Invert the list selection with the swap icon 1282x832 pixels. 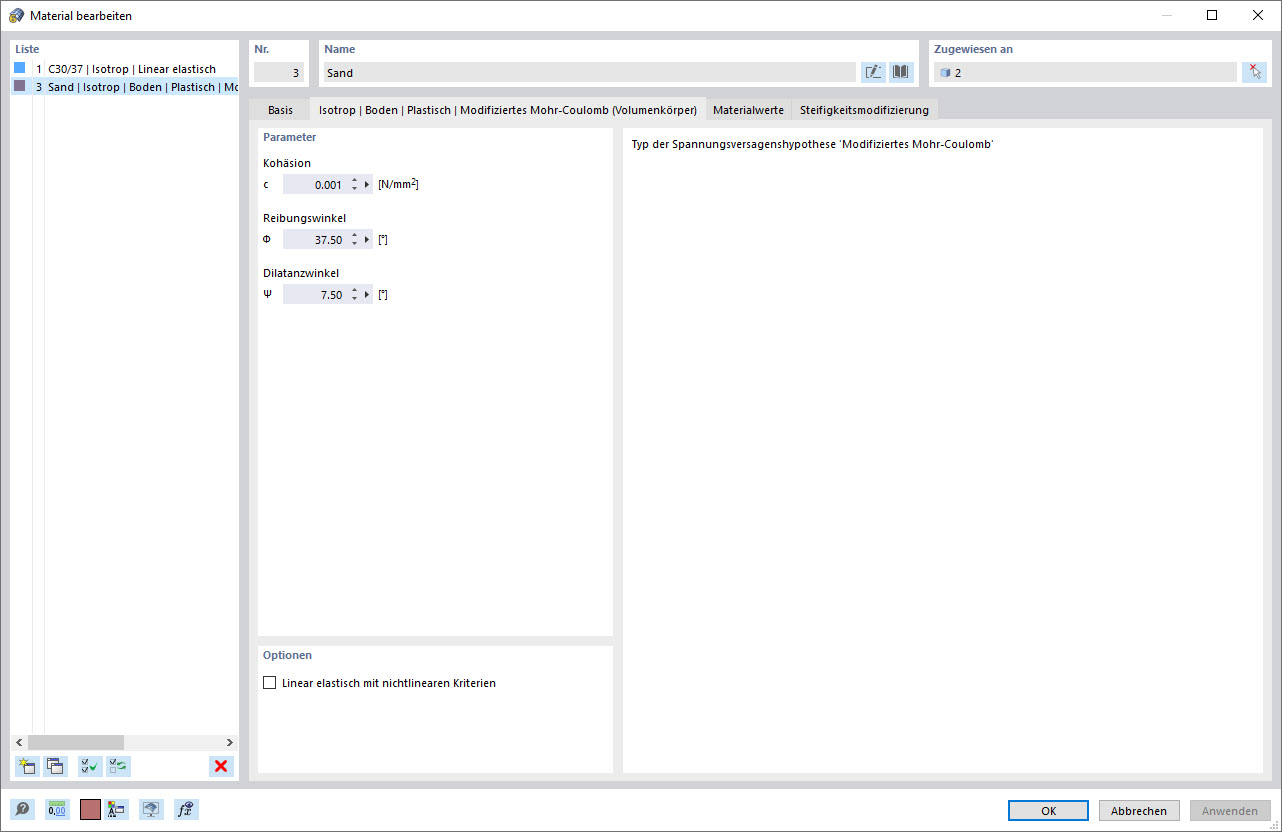pos(118,767)
